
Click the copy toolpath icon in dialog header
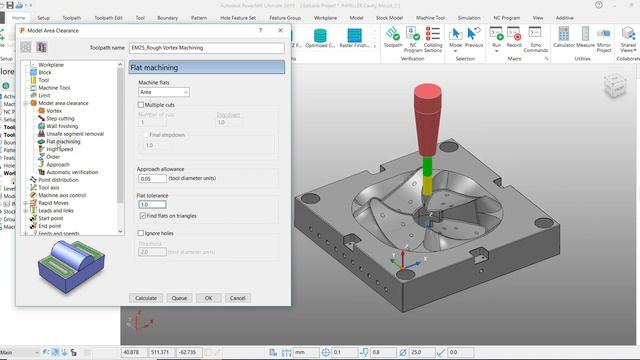(x=42, y=47)
